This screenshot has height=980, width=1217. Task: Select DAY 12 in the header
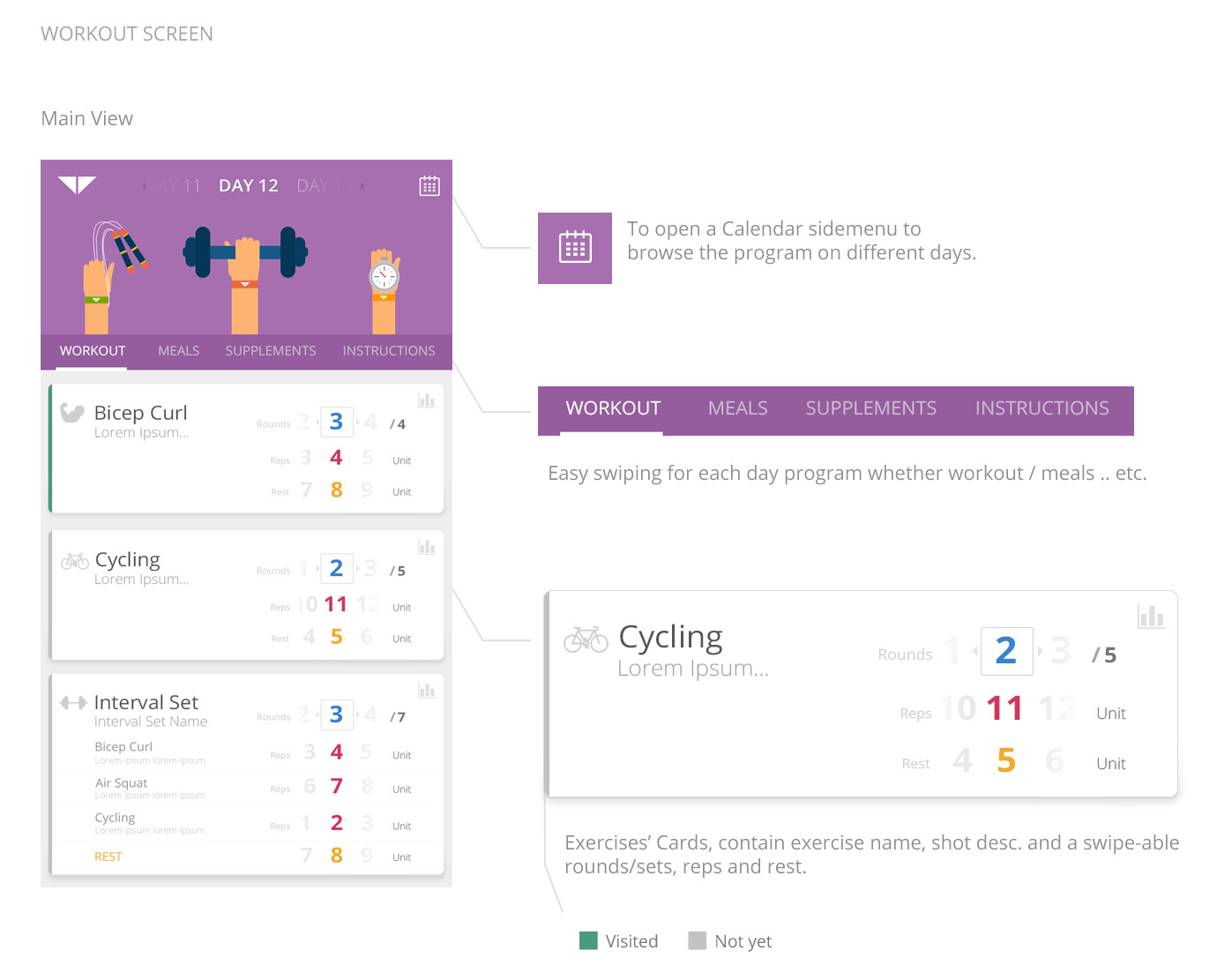[x=248, y=185]
